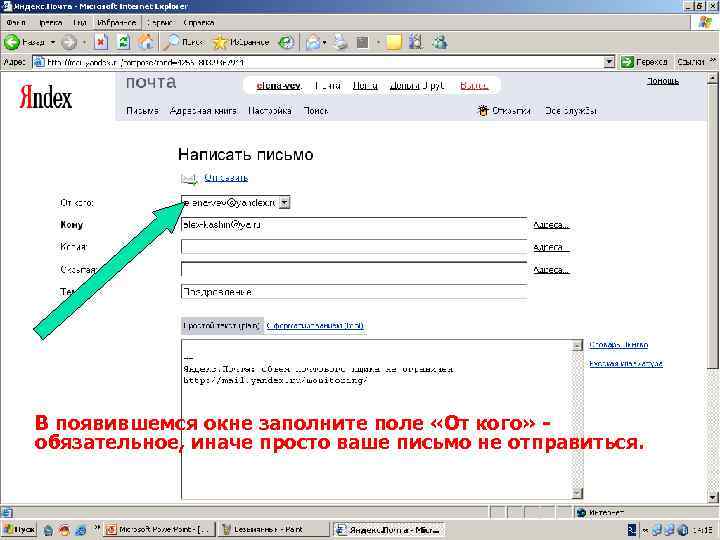Open the Справка menu

(198, 22)
